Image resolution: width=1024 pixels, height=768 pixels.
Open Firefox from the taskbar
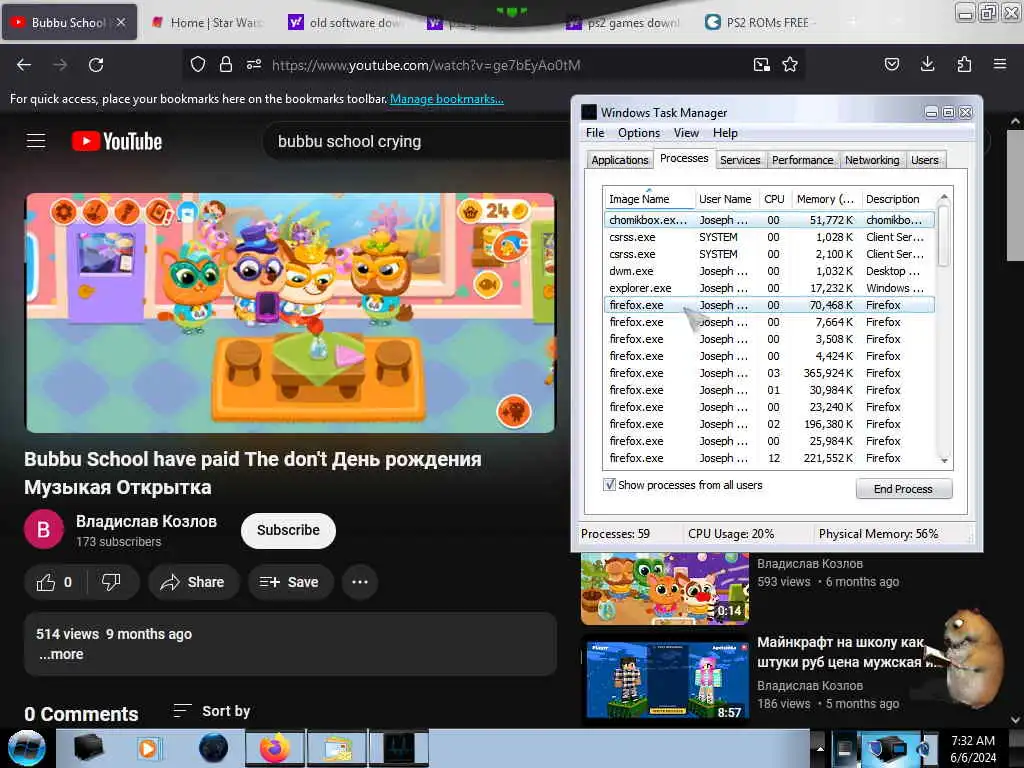click(x=275, y=748)
